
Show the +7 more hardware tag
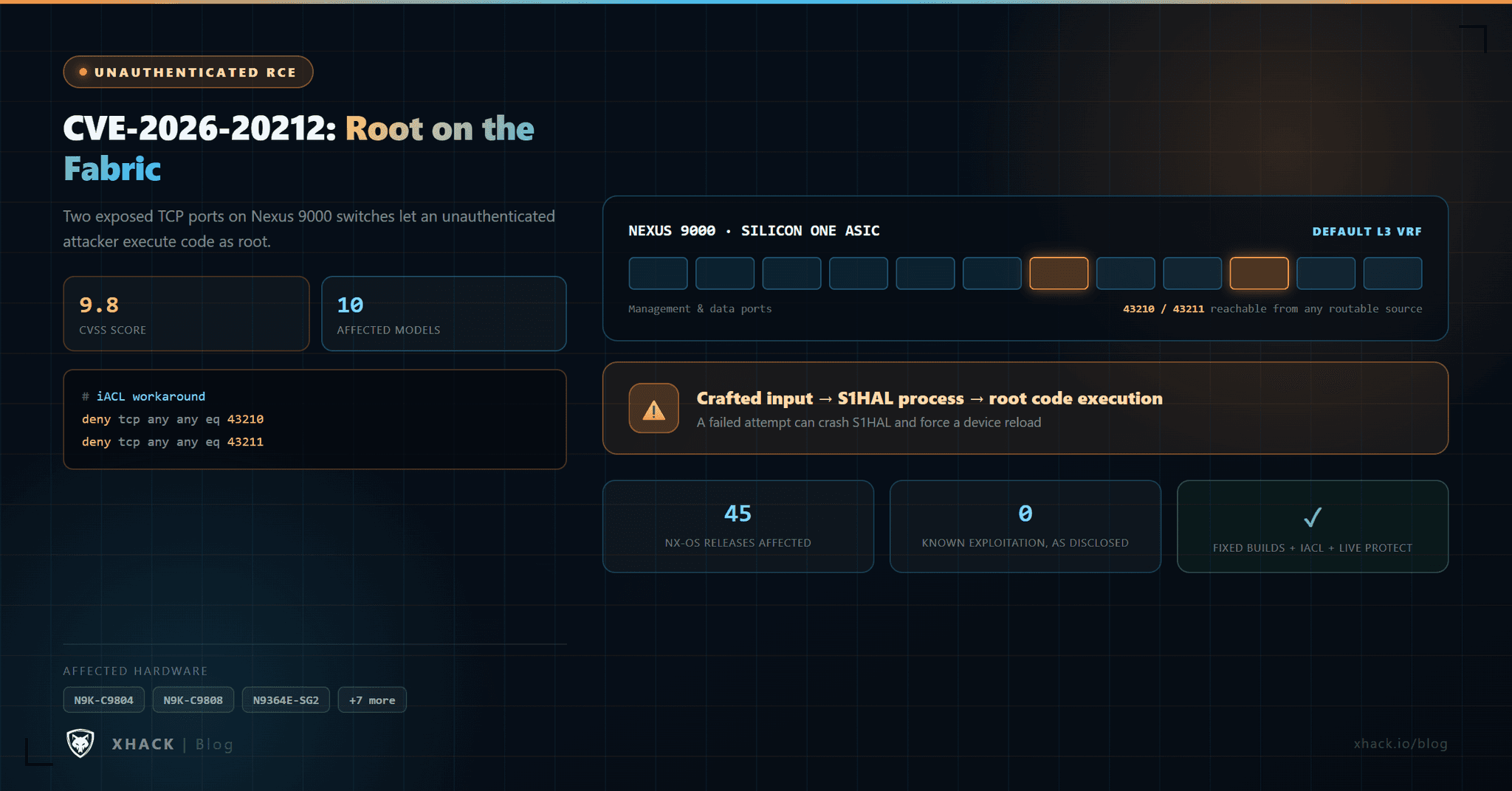372,700
